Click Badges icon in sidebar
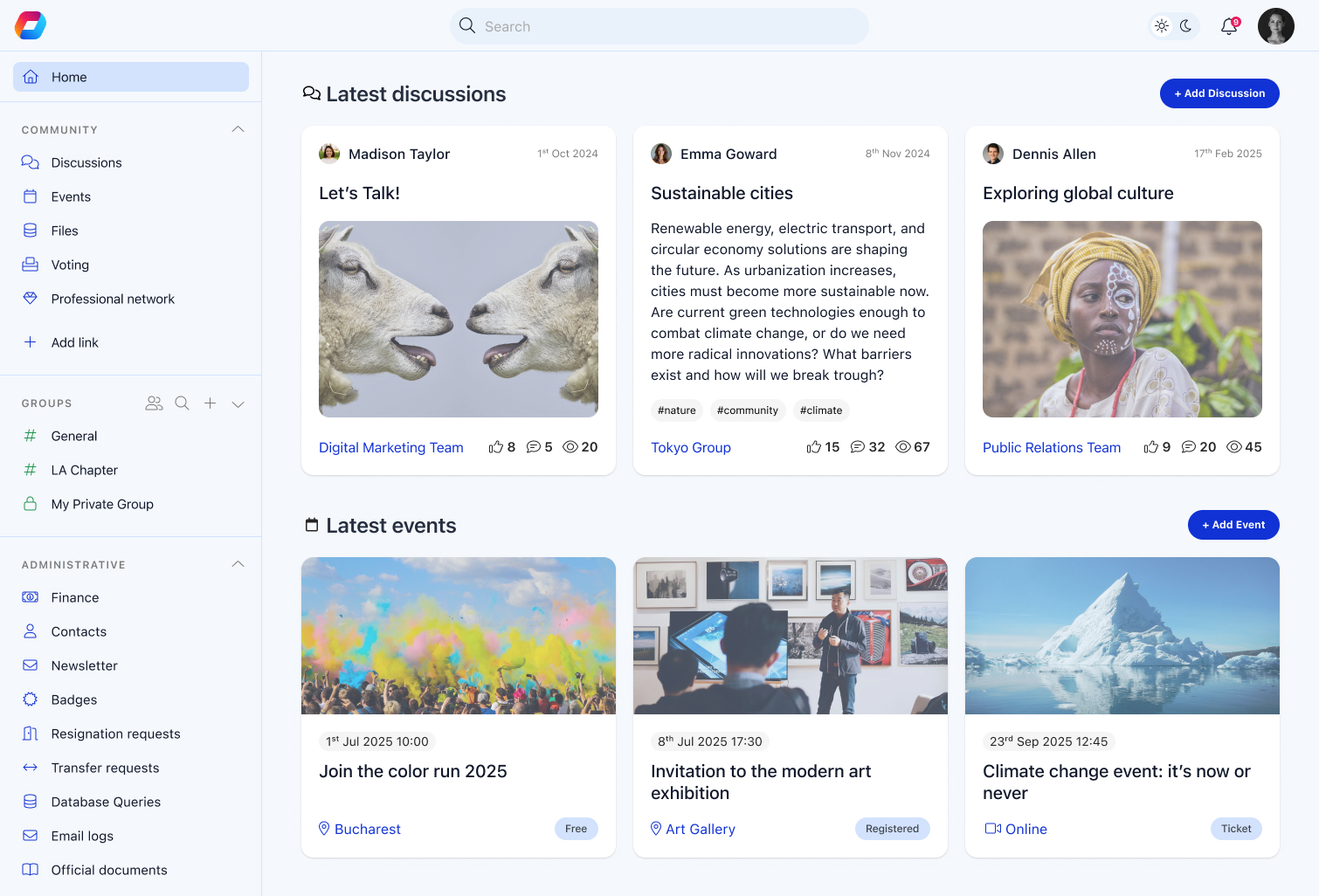The width and height of the screenshot is (1319, 896). 31,700
